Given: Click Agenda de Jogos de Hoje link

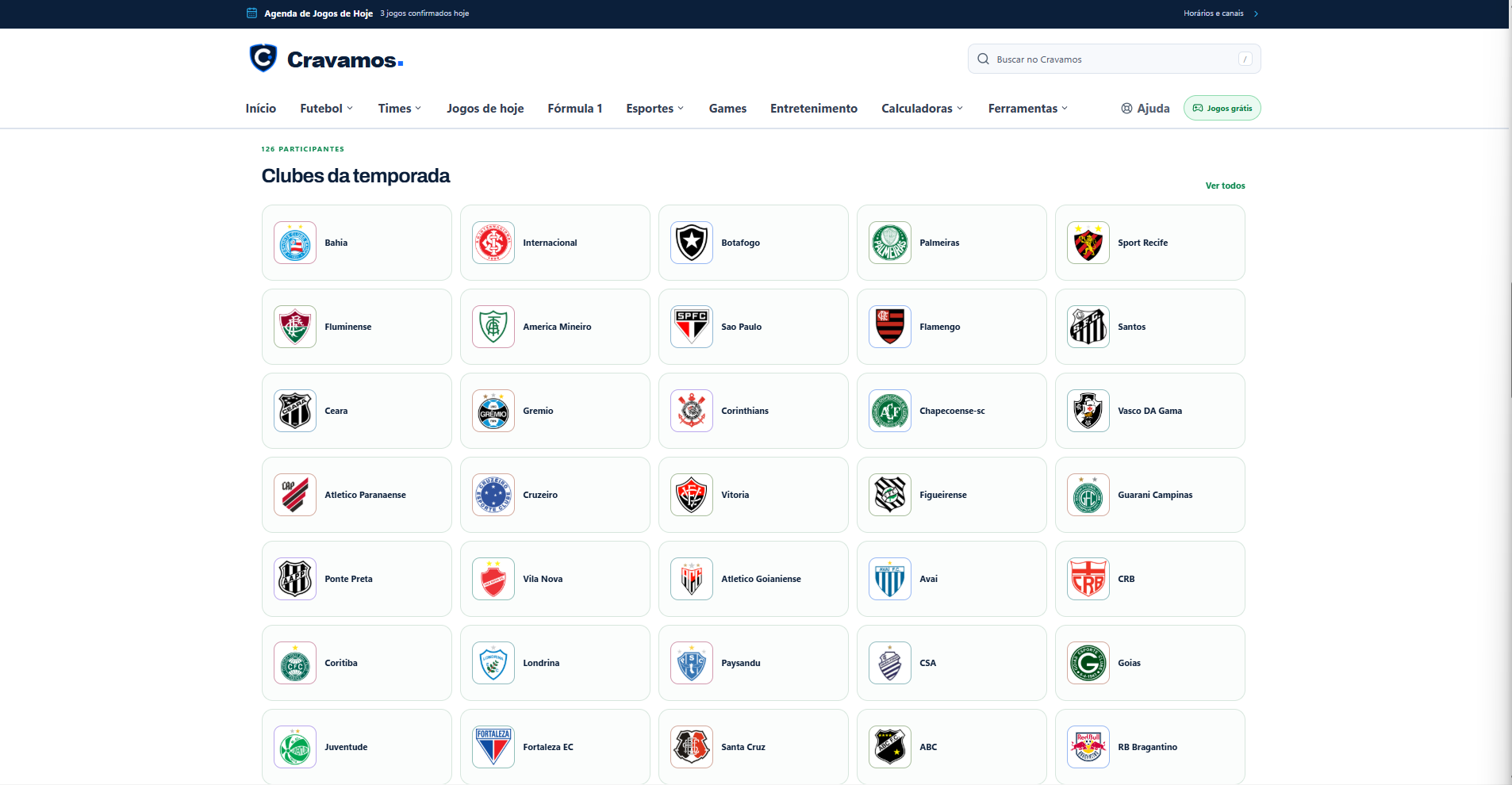Looking at the screenshot, I should coord(318,13).
